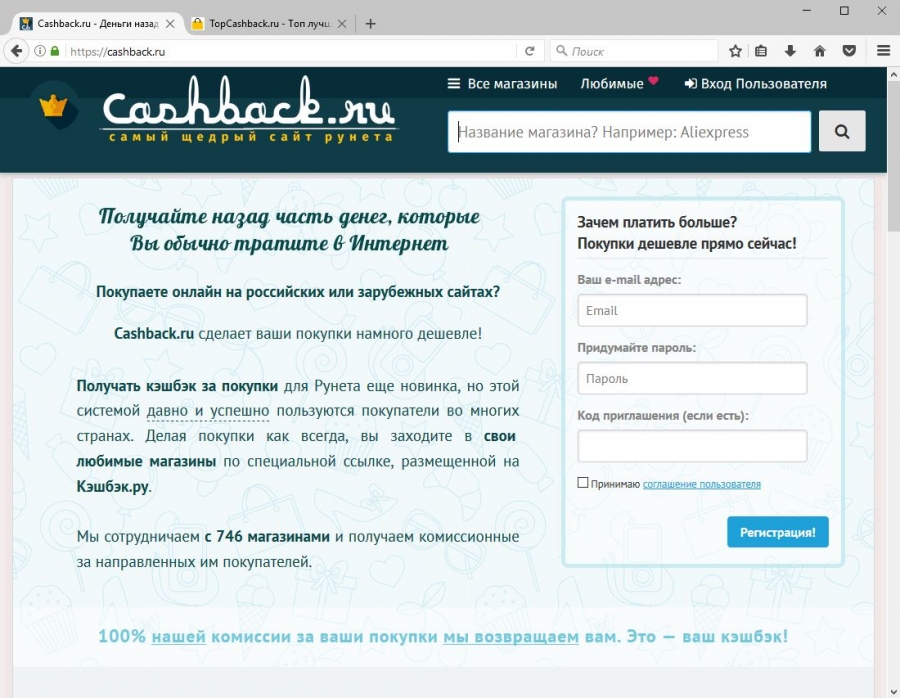Click the слоган самый щедрый сайт рунета
This screenshot has width=900, height=698.
[251, 137]
